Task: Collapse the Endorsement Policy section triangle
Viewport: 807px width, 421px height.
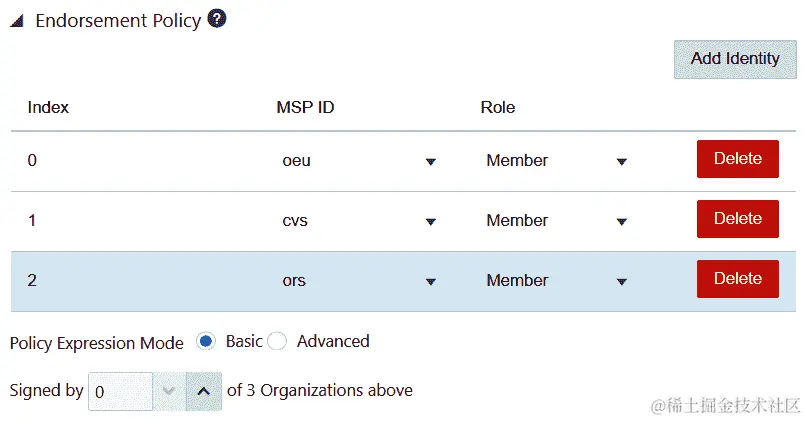Action: click(x=17, y=22)
